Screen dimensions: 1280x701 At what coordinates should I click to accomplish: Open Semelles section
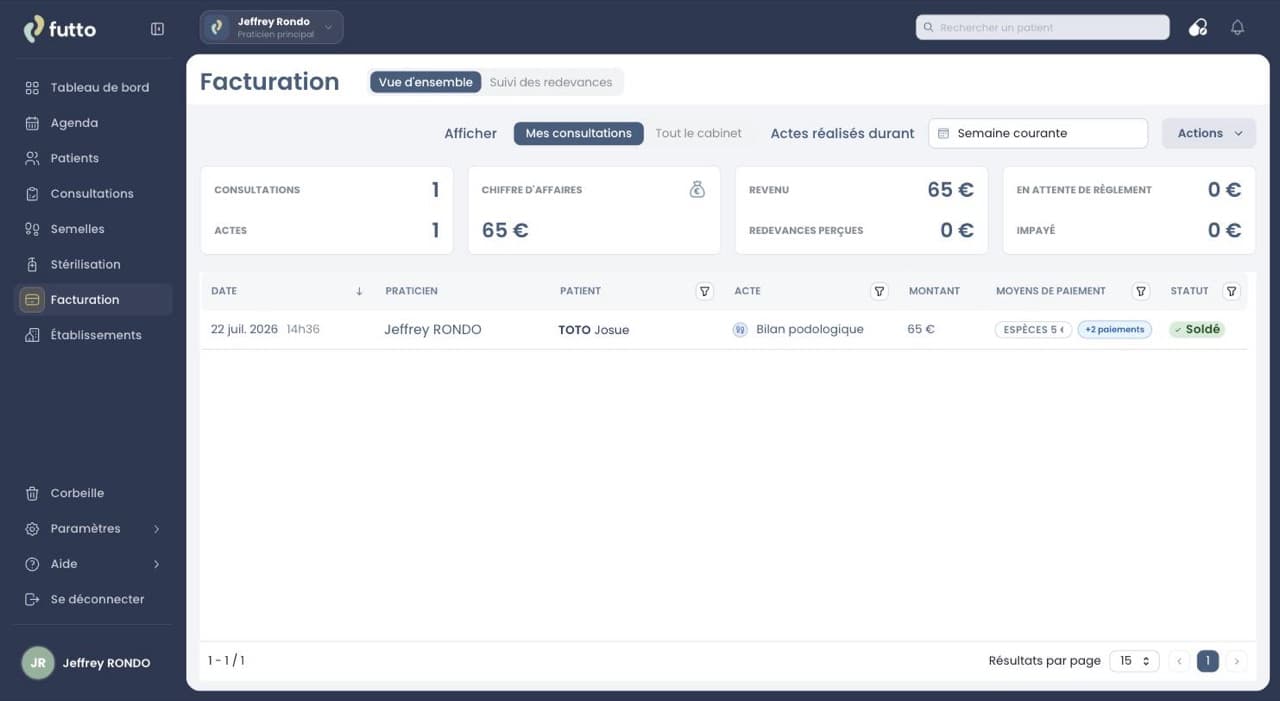pos(93,229)
